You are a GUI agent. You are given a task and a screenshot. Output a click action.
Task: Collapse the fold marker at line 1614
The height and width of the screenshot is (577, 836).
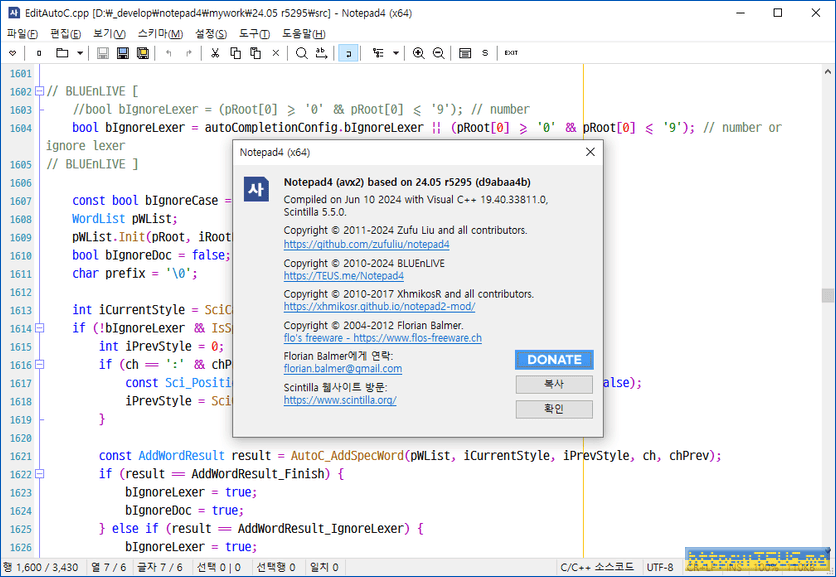tap(39, 328)
